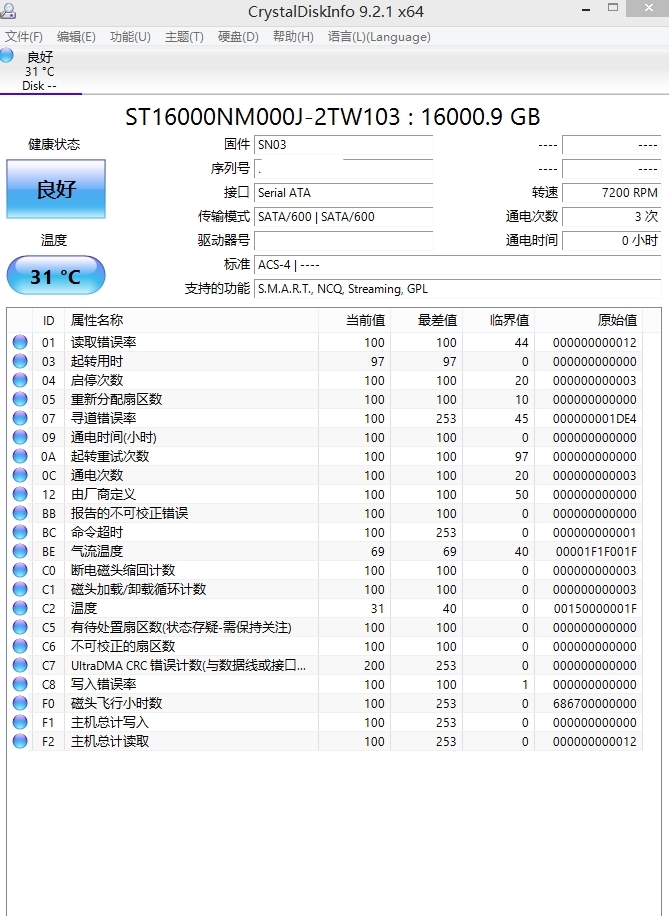This screenshot has height=916, width=669.
Task: Open the 功能(U) menu
Action: click(130, 37)
